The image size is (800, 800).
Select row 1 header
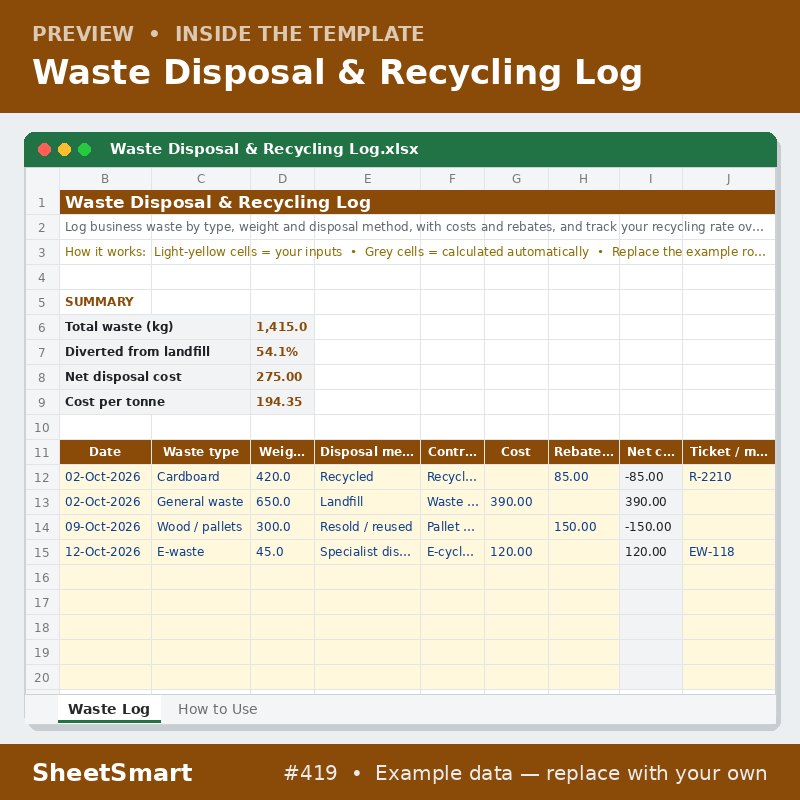(42, 203)
